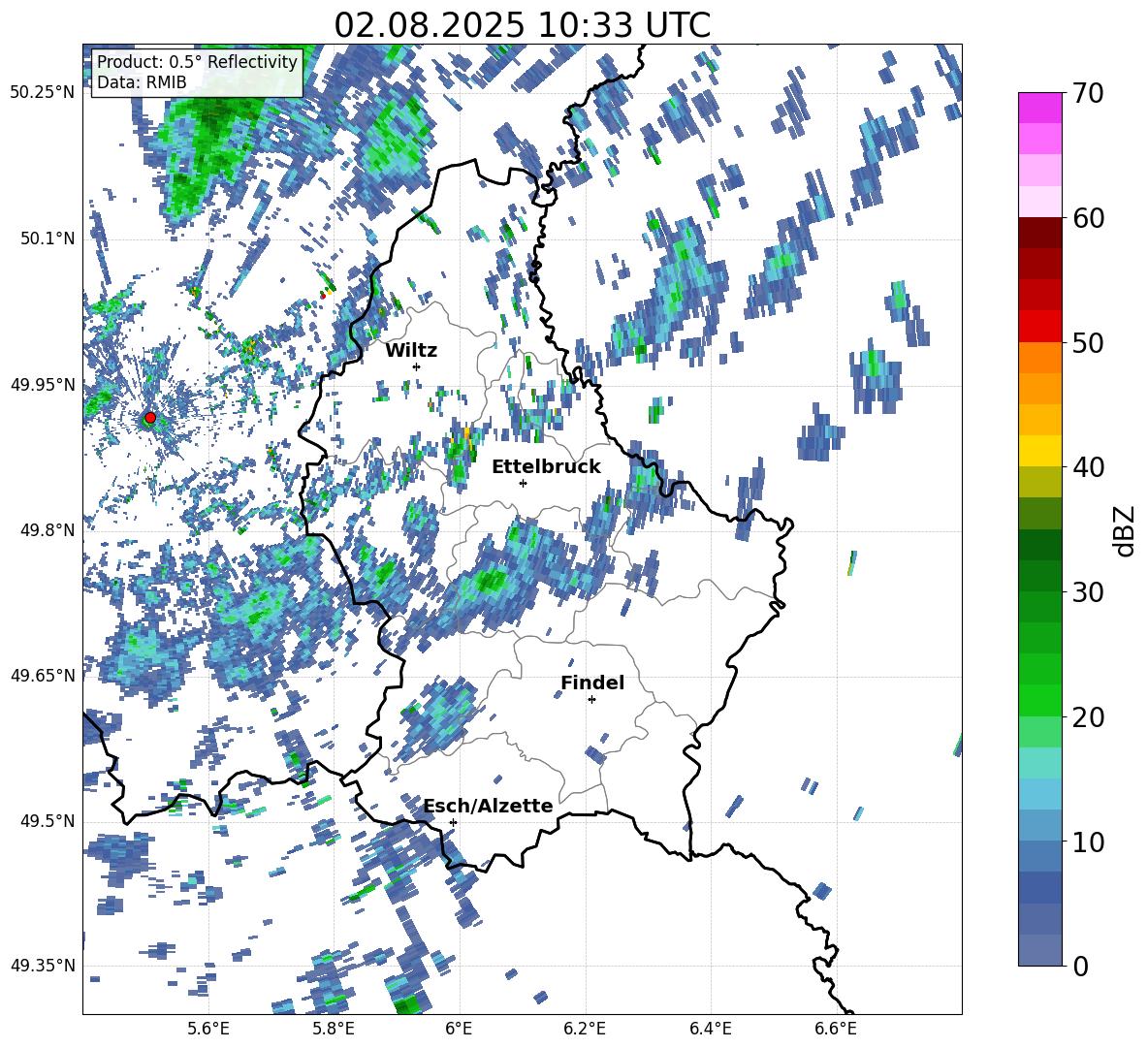Click the yellow colorbar segment at 40
1148x1048 pixels.
(1039, 451)
